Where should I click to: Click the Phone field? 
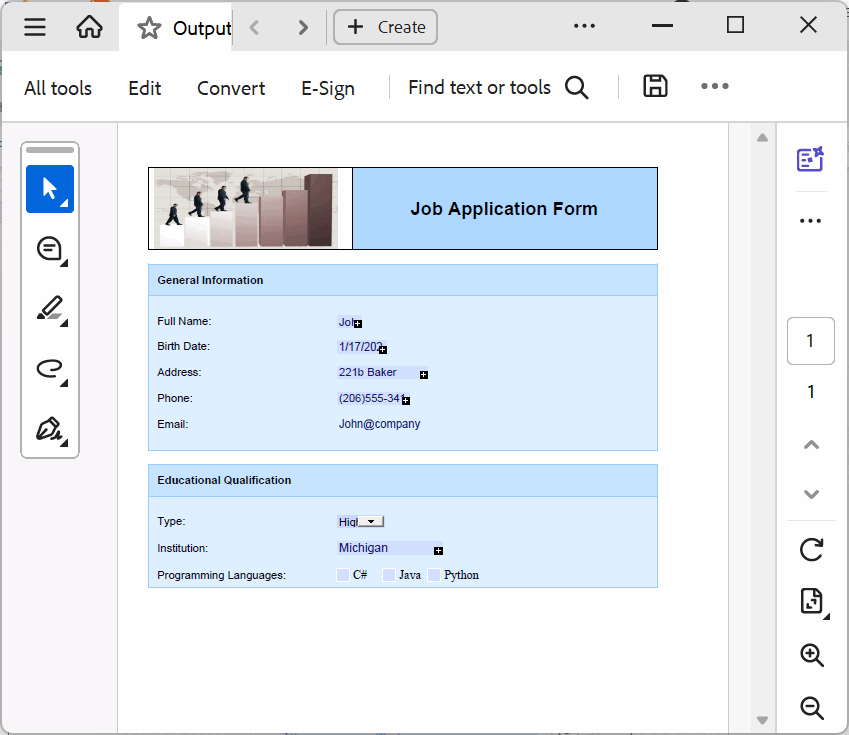(x=373, y=398)
